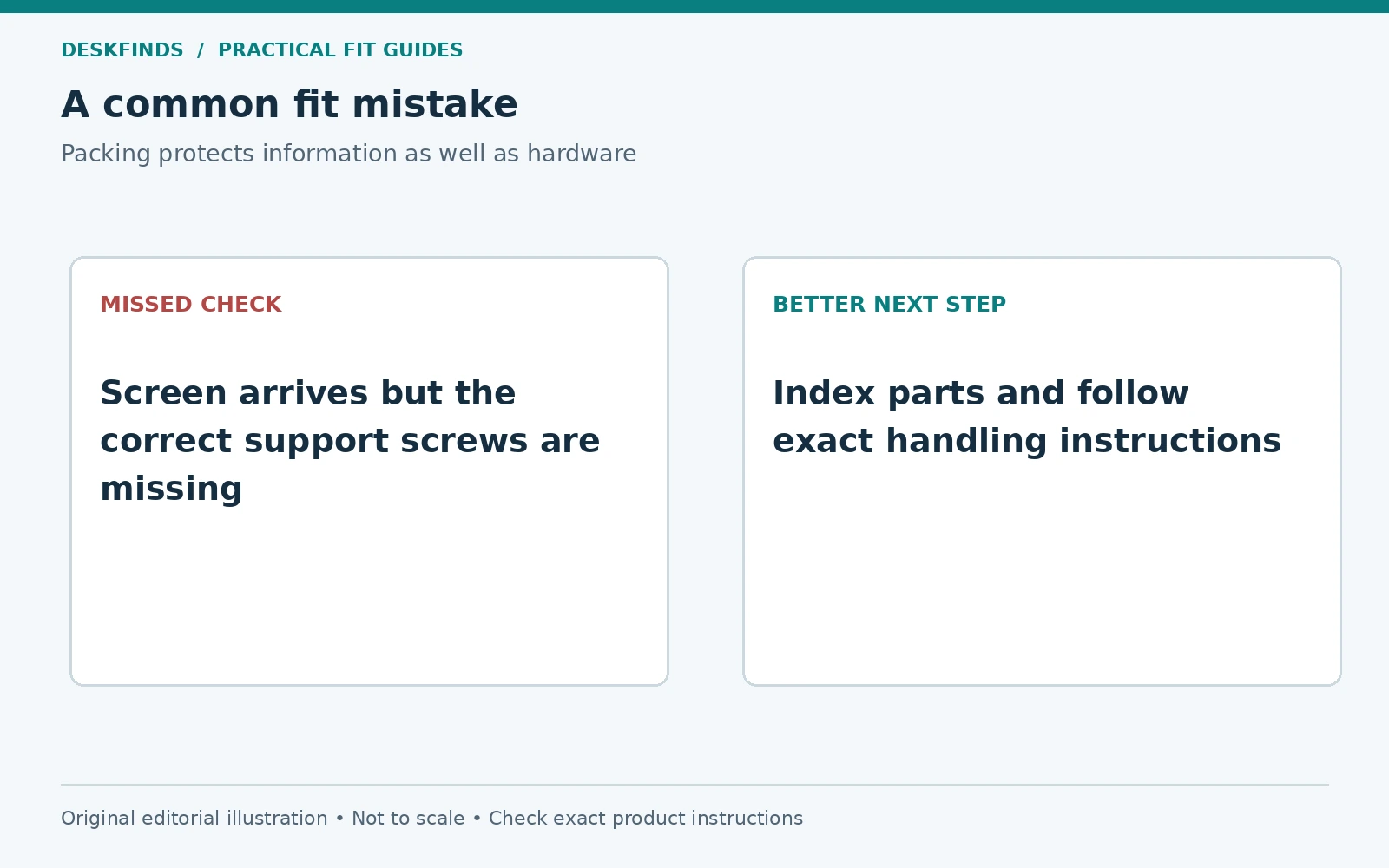Click 'Check exact product instructions' footer text
The height and width of the screenshot is (868, 1389).
tap(646, 819)
